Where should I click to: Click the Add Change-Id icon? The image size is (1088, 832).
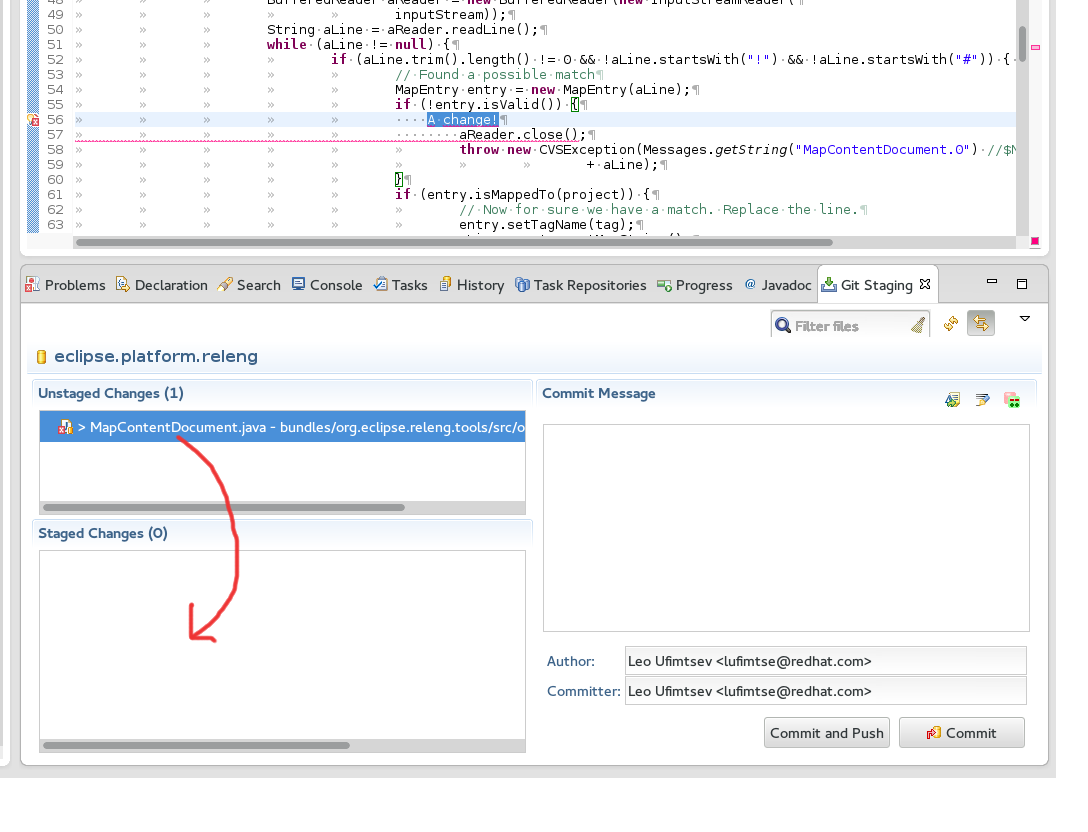click(1012, 400)
